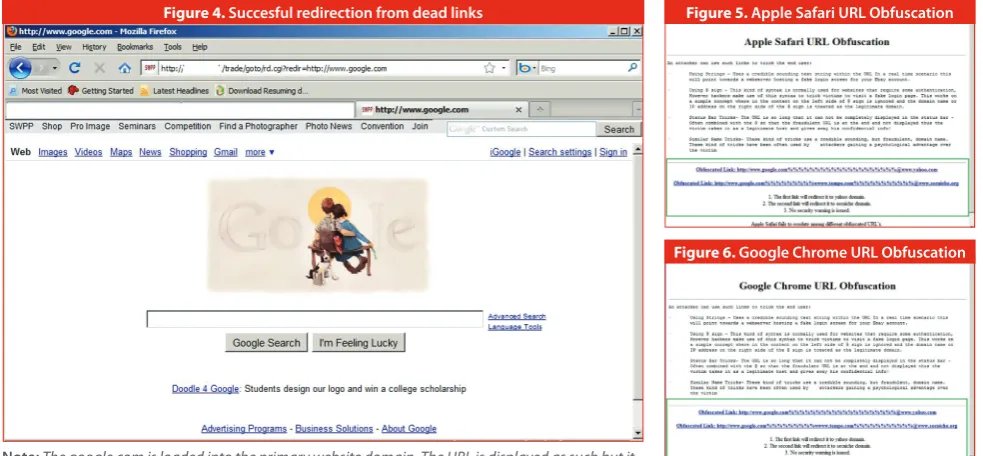Click the Google Custom Search field
The height and width of the screenshot is (456, 983).
(521, 129)
